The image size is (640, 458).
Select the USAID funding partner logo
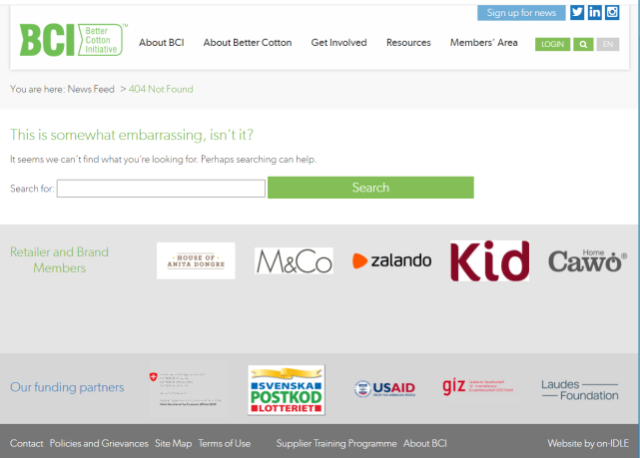coord(383,389)
